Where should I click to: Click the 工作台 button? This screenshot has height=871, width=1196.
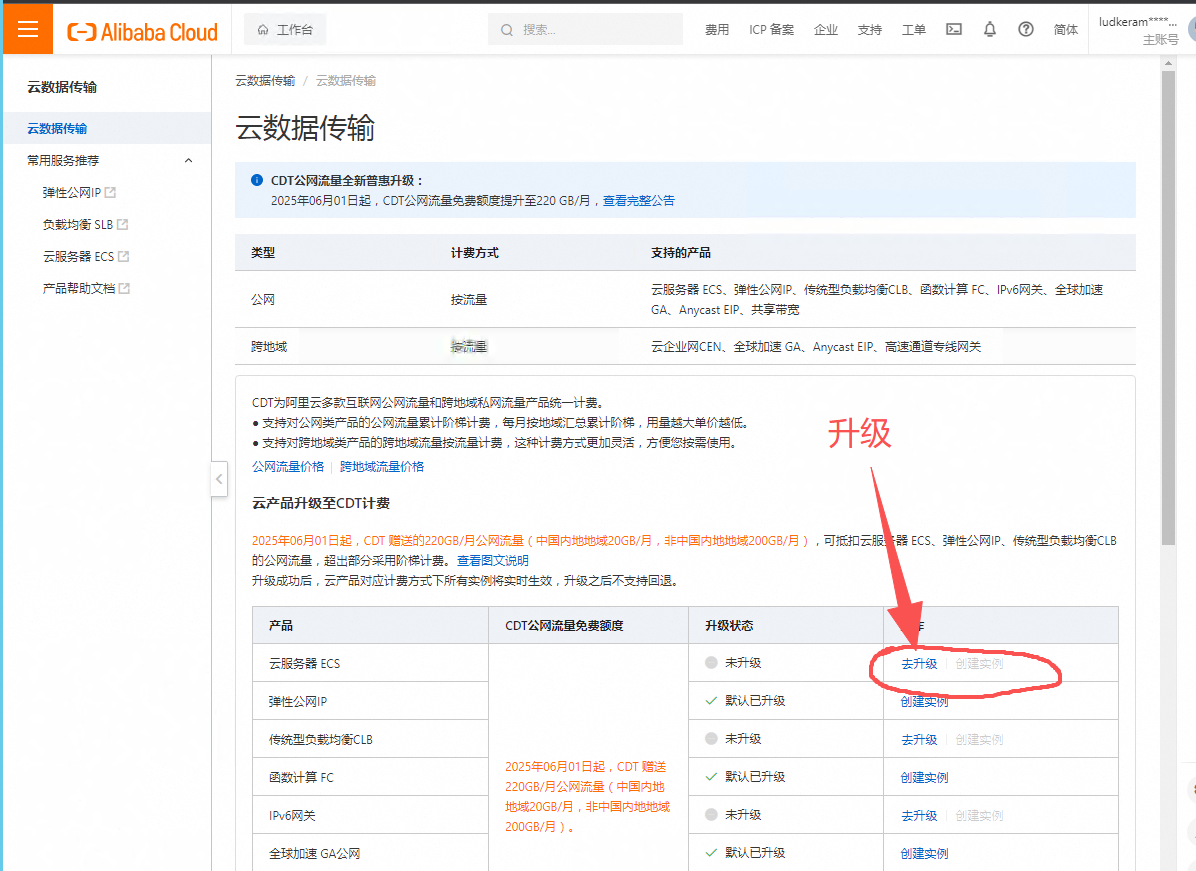[x=285, y=30]
